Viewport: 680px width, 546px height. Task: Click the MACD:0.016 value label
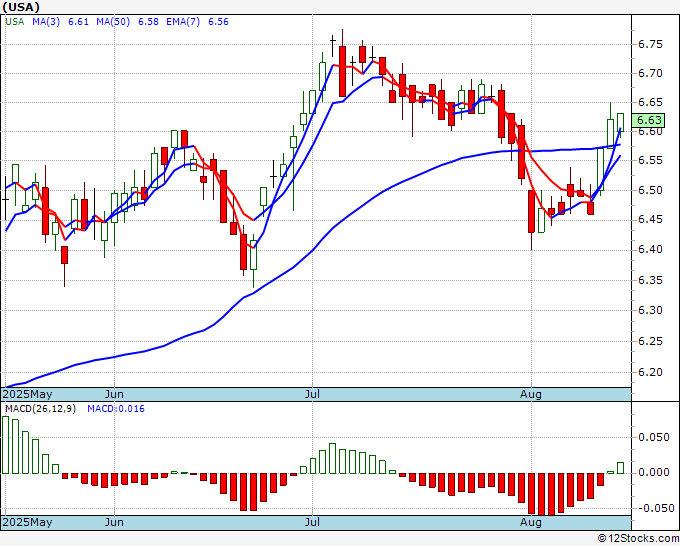pyautogui.click(x=116, y=409)
